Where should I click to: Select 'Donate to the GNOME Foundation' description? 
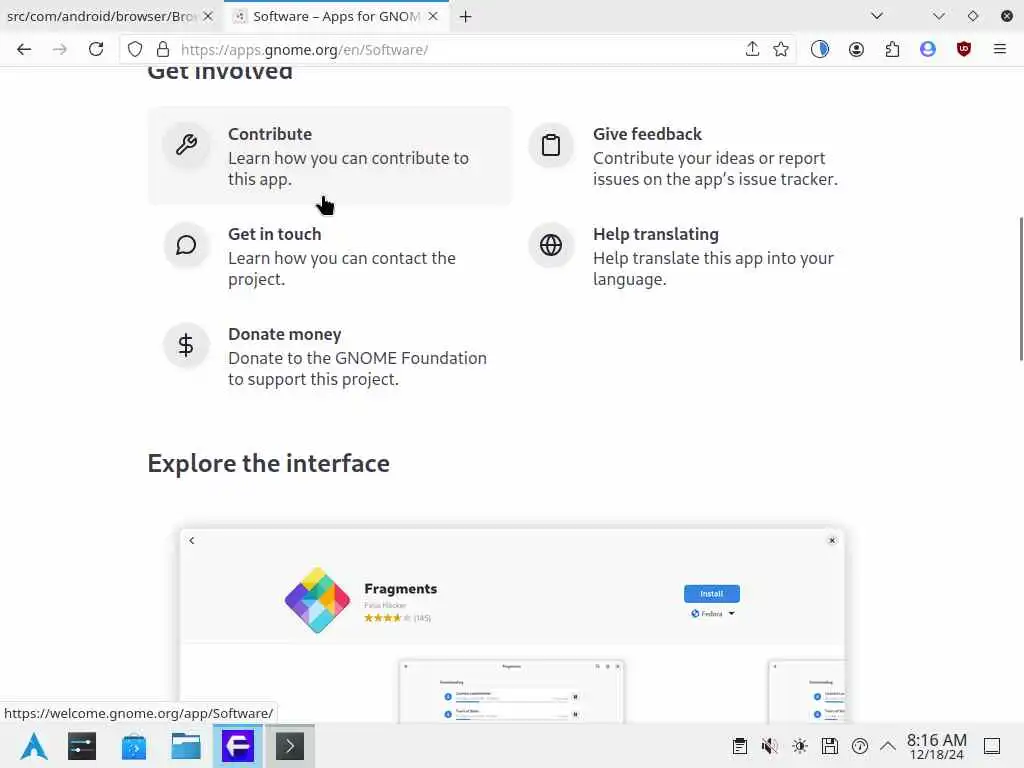tap(357, 368)
